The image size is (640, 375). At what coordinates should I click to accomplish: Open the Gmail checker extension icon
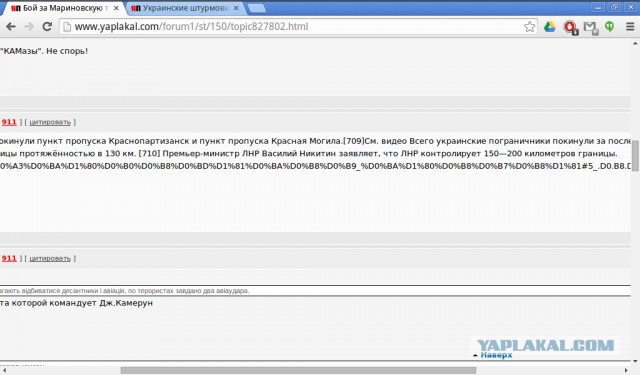[x=590, y=27]
